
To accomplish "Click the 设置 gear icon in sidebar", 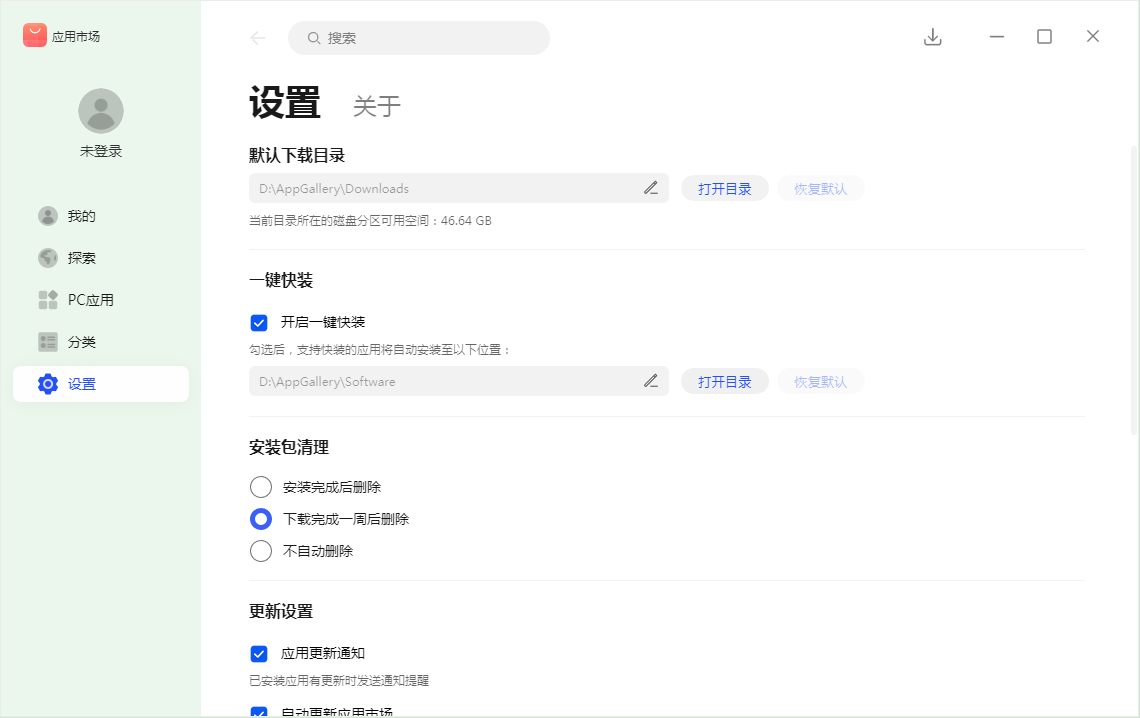I will (x=48, y=383).
